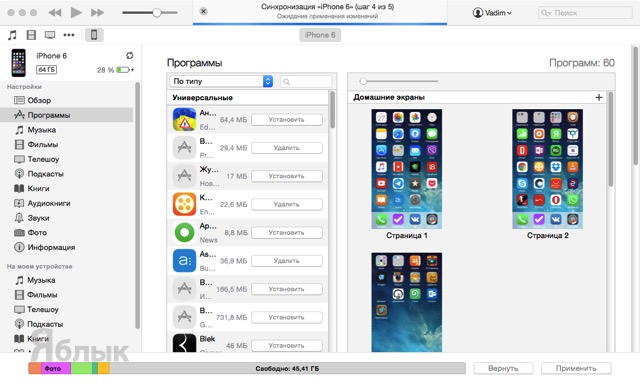The height and width of the screenshot is (384, 640).
Task: Open the Vadim account menu
Action: pos(492,13)
